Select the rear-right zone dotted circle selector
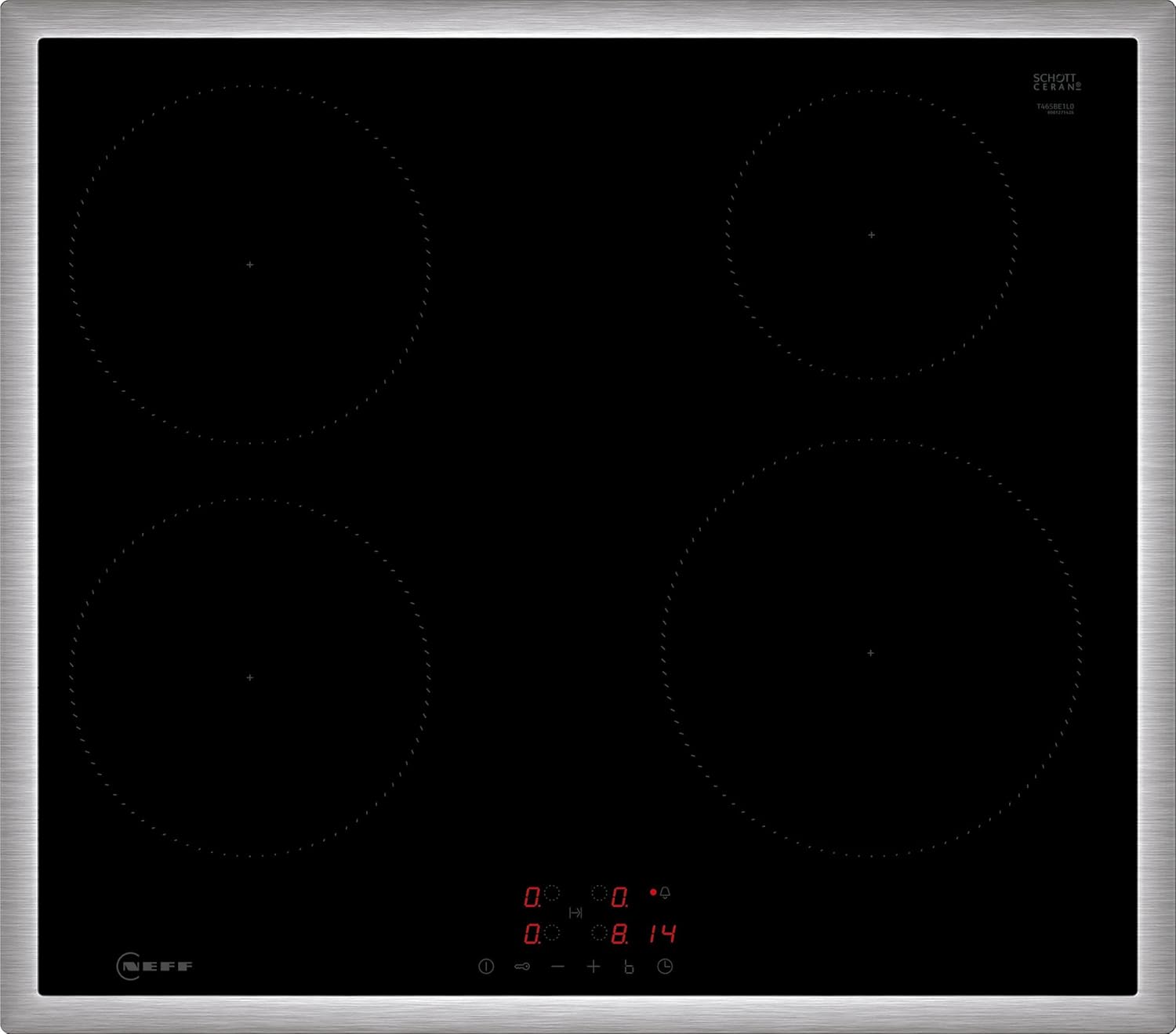Viewport: 1176px width, 1034px height. point(600,892)
